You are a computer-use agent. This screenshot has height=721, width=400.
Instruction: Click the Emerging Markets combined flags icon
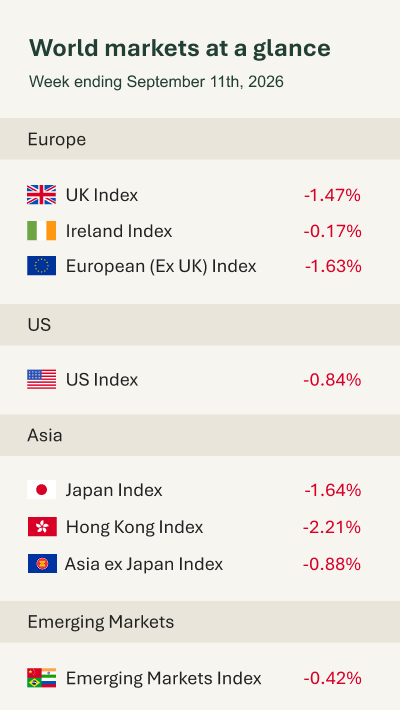click(x=41, y=678)
